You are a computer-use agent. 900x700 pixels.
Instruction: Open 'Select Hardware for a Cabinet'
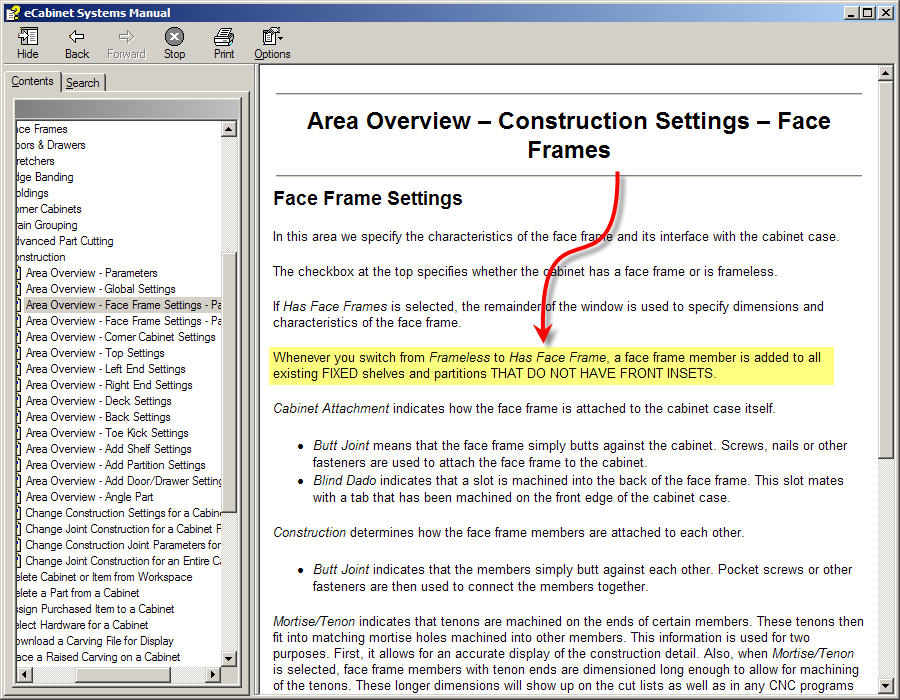[82, 625]
